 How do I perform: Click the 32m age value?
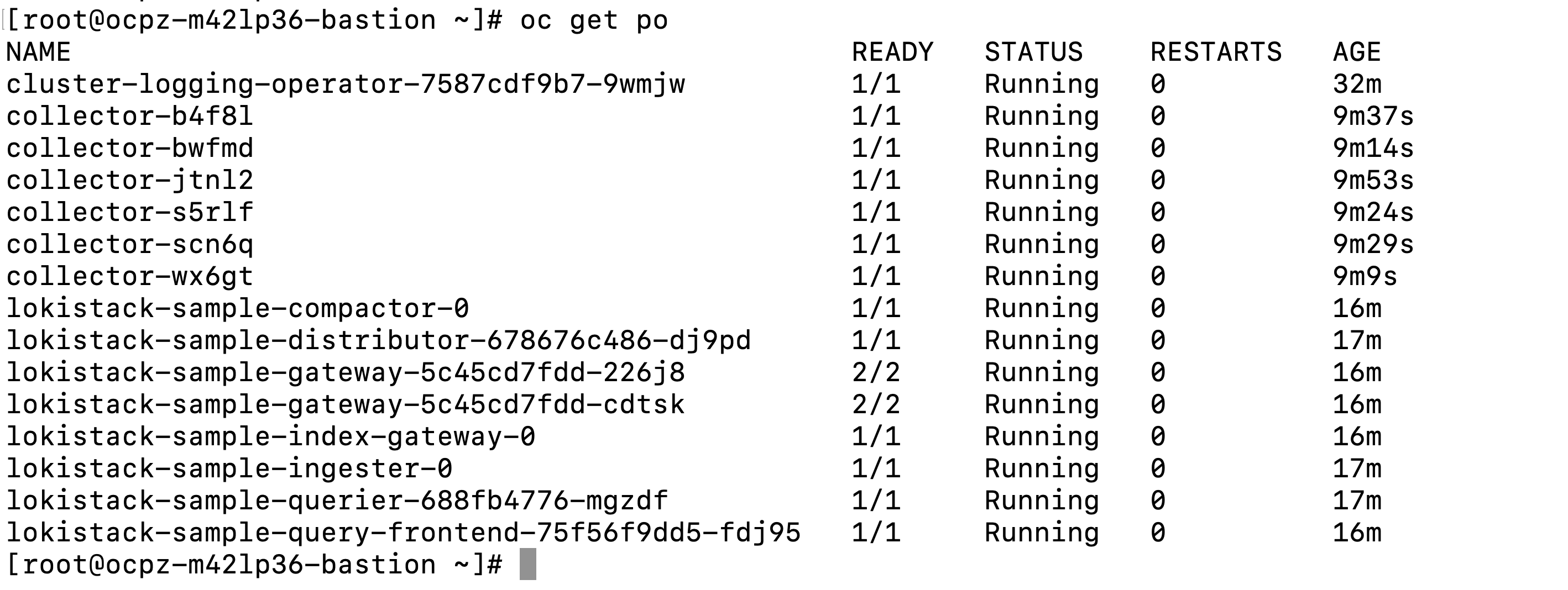pos(1357,85)
